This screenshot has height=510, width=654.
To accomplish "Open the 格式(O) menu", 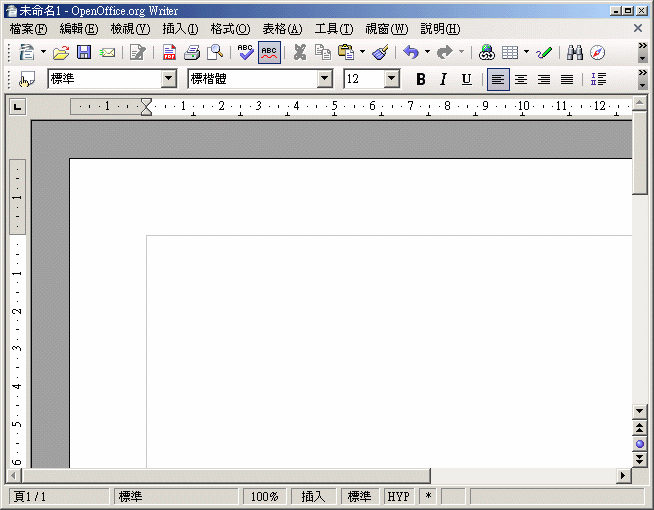I will (230, 29).
